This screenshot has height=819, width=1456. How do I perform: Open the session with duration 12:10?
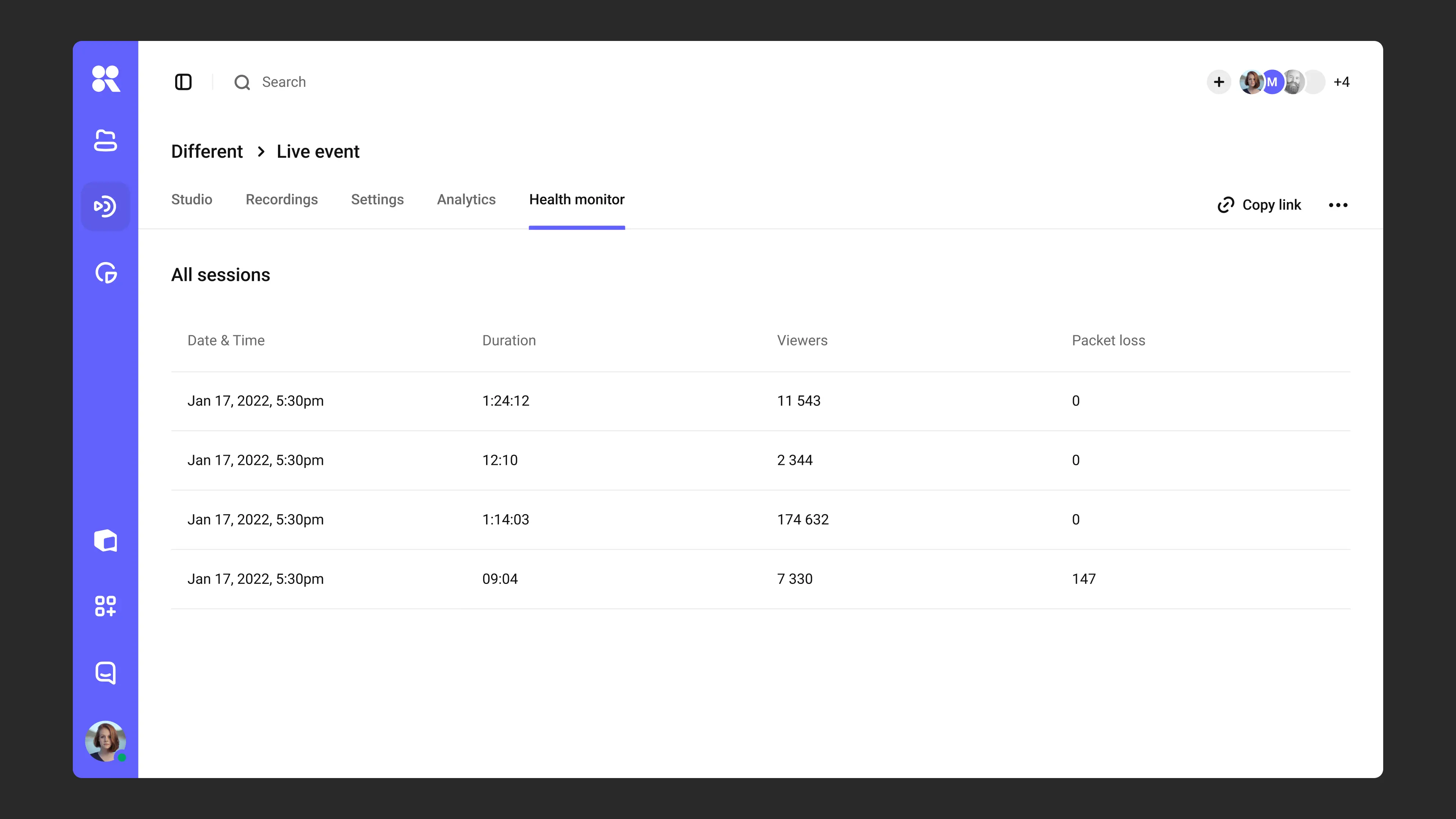(761, 460)
